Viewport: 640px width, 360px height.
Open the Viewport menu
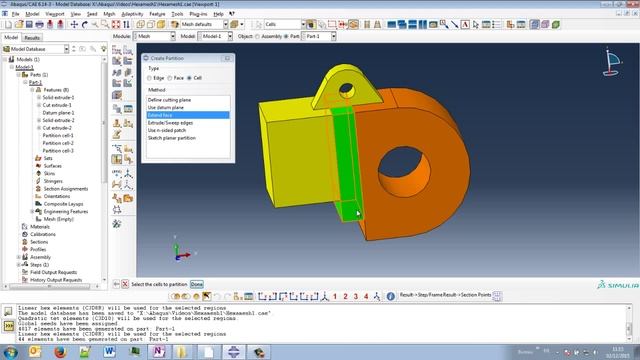pos(55,14)
